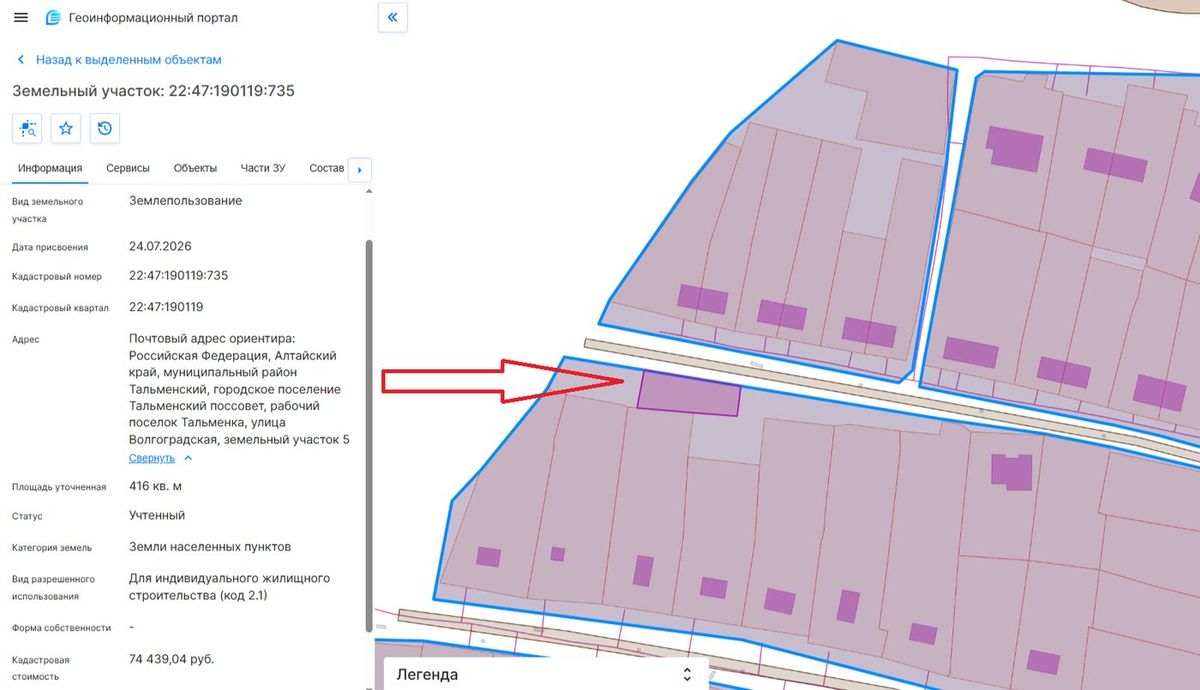Open the Части ЗУ tab
Image resolution: width=1200 pixels, height=690 pixels.
(x=263, y=168)
